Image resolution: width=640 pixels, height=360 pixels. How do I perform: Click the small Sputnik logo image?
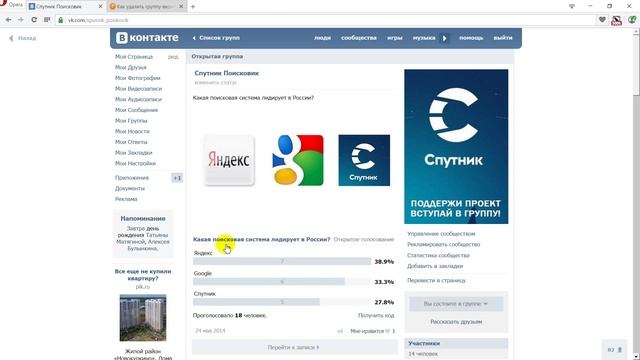[x=364, y=160]
